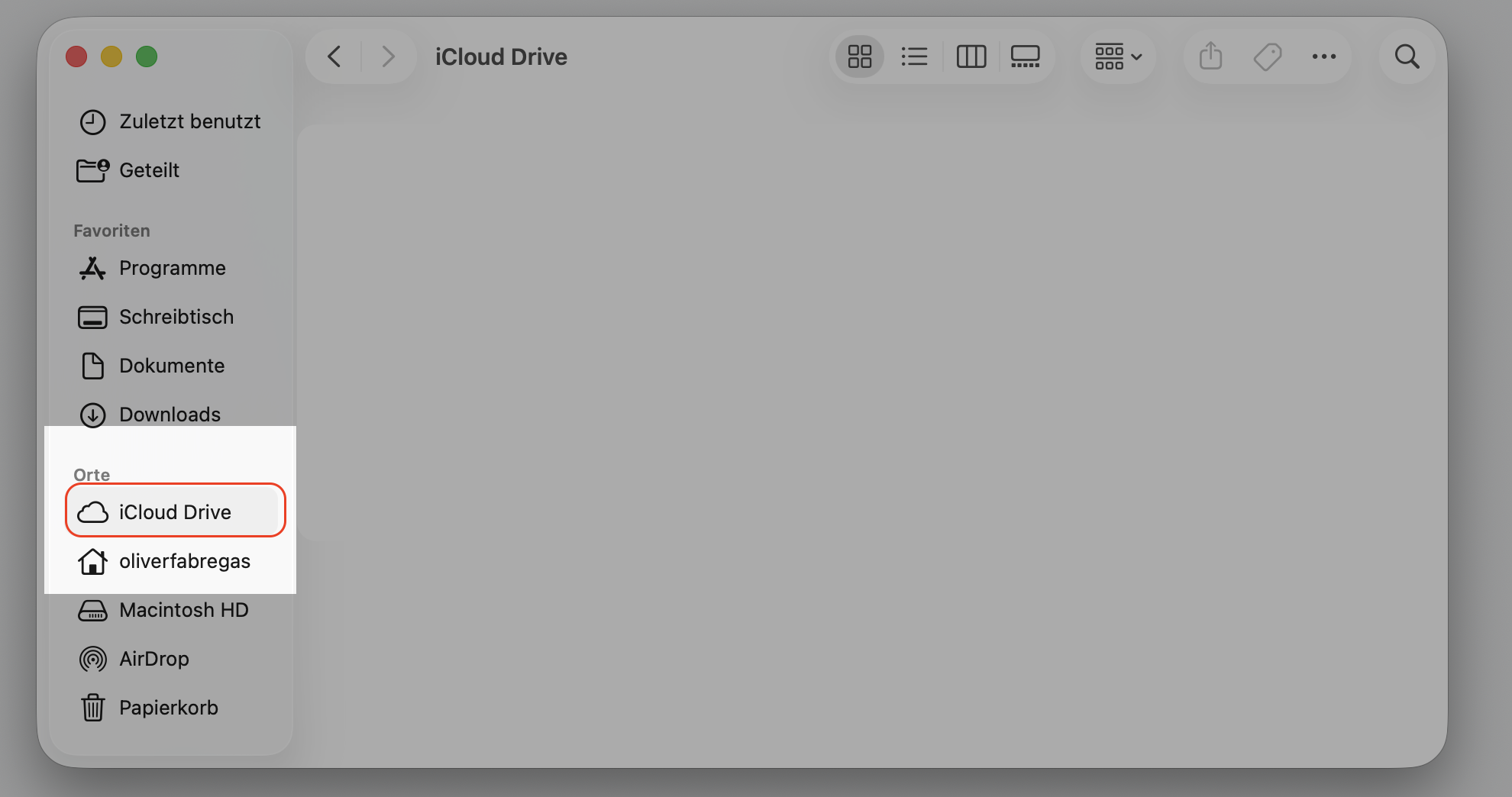Open Downloads in sidebar

pyautogui.click(x=171, y=415)
